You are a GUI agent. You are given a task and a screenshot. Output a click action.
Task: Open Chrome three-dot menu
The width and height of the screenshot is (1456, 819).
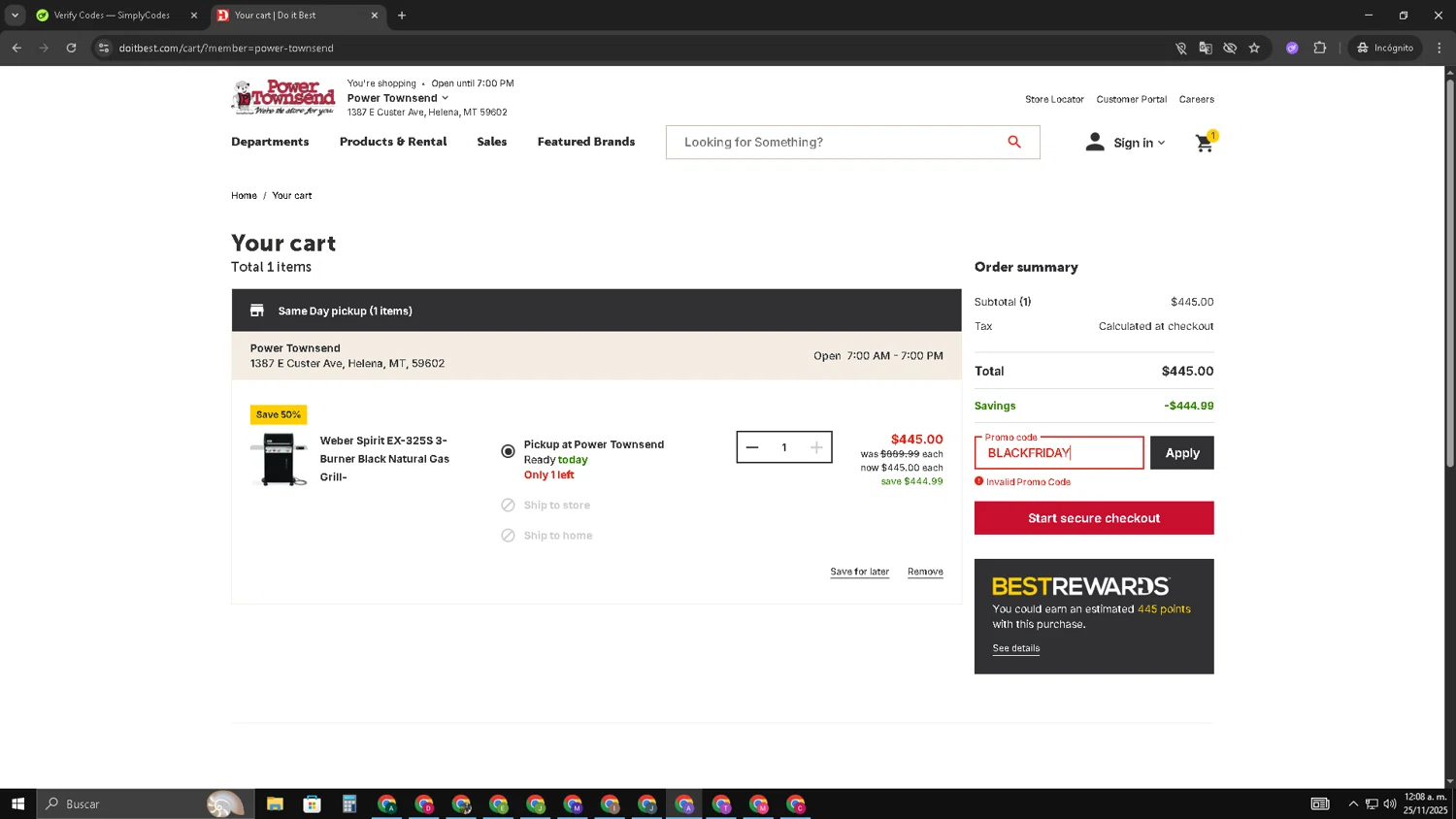1439,48
